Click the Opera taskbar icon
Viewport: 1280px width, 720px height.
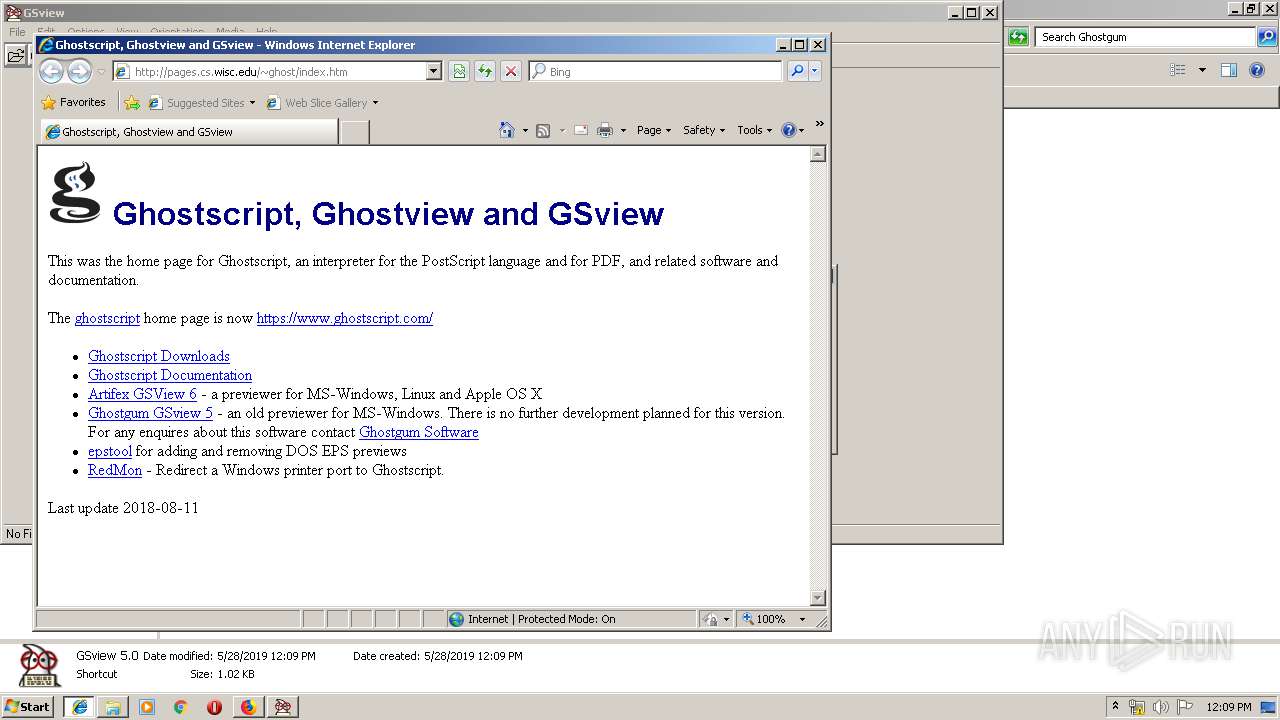coord(214,707)
